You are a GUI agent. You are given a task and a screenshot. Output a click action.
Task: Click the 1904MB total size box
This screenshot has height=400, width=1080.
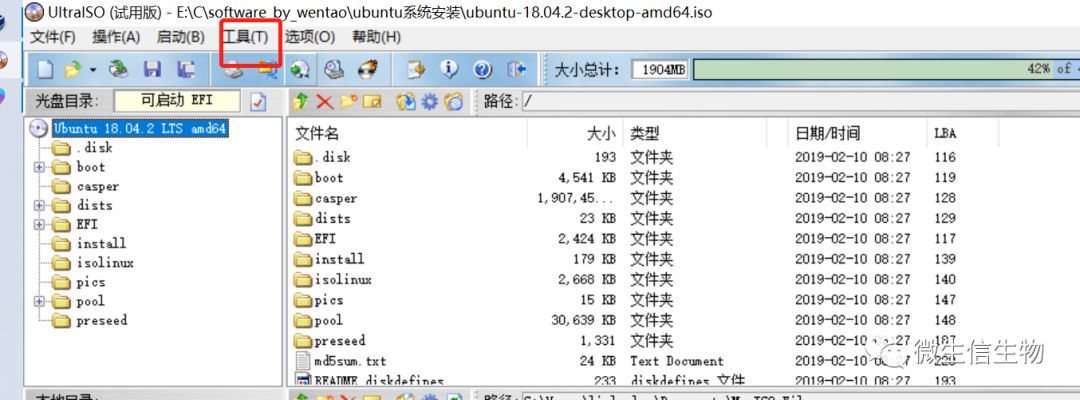pyautogui.click(x=660, y=70)
